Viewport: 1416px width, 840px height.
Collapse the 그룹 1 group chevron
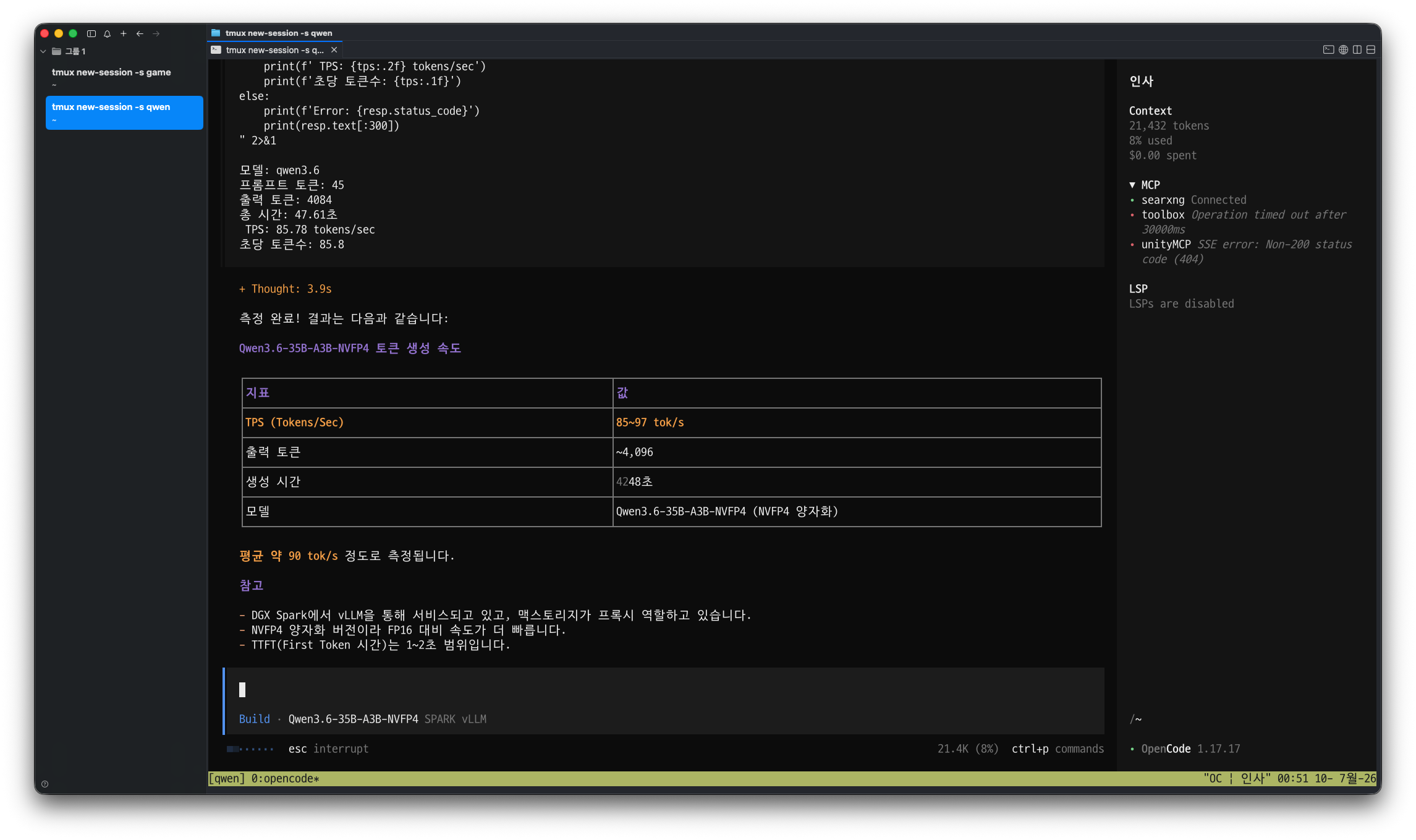pyautogui.click(x=43, y=51)
